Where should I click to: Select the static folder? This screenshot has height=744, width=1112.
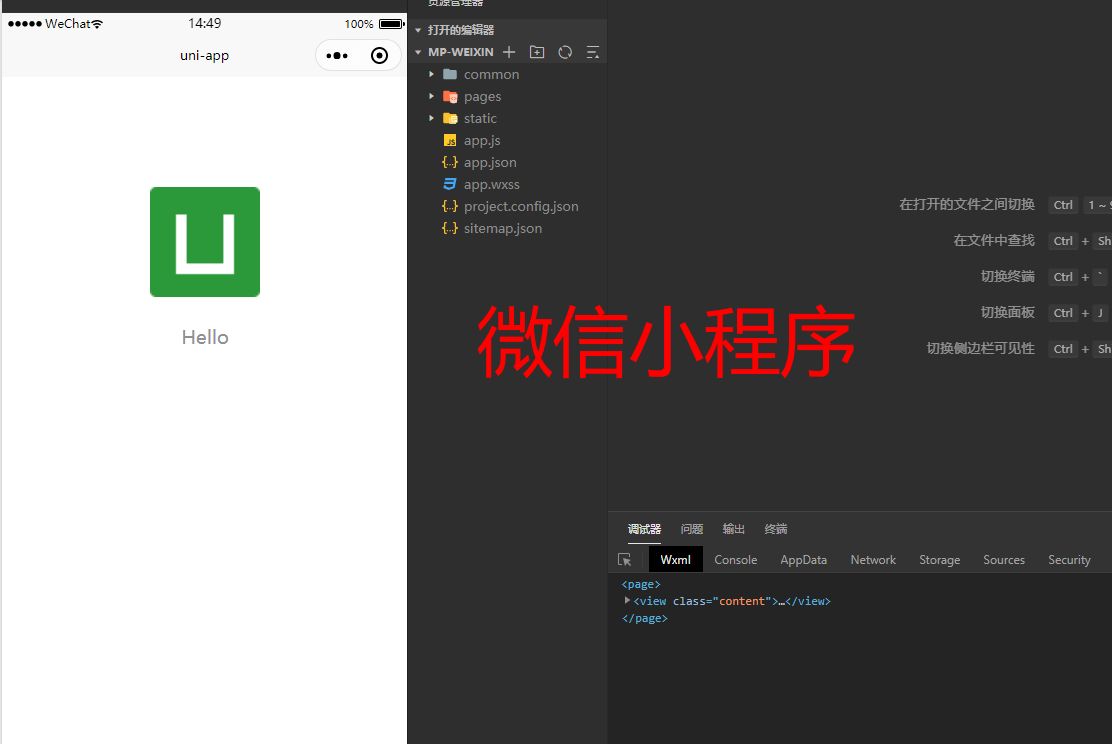(x=479, y=118)
